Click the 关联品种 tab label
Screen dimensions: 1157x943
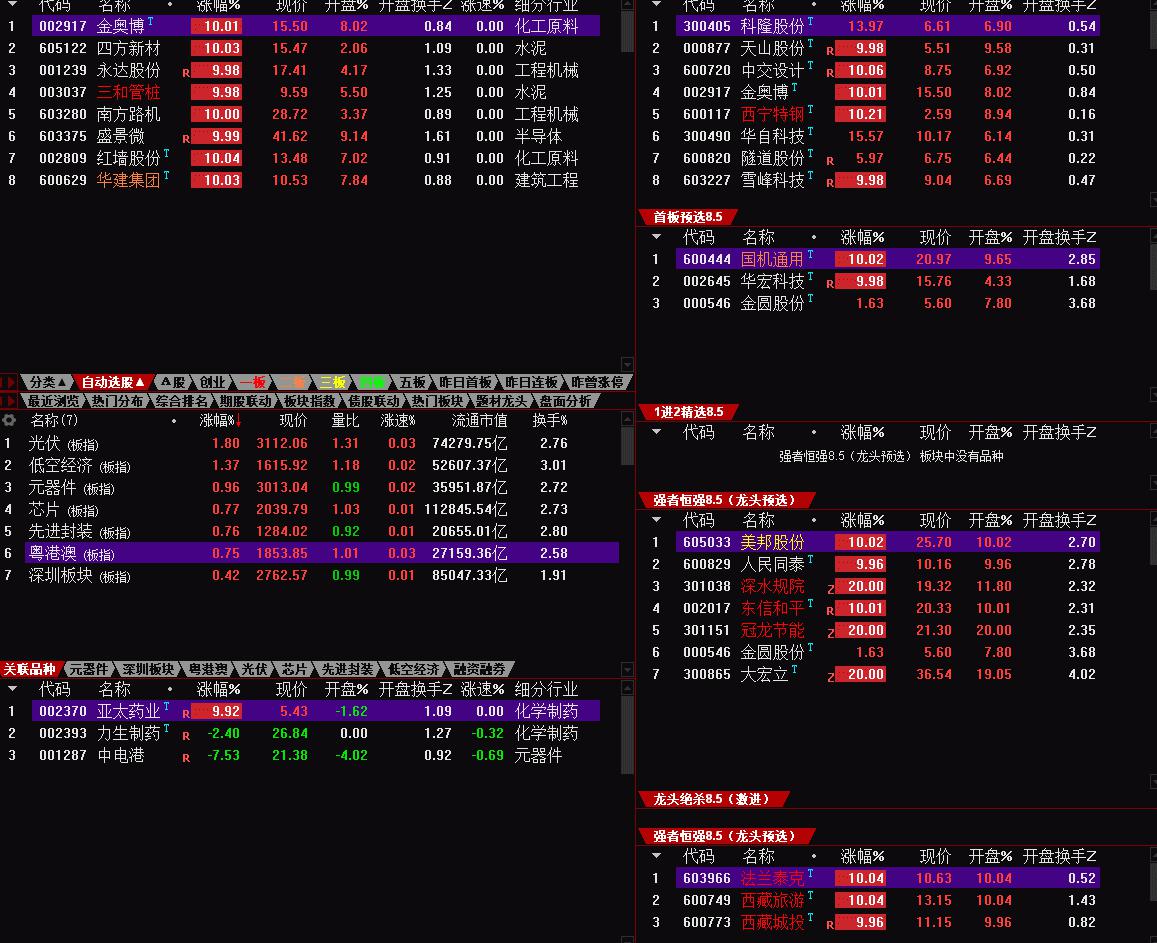(30, 669)
